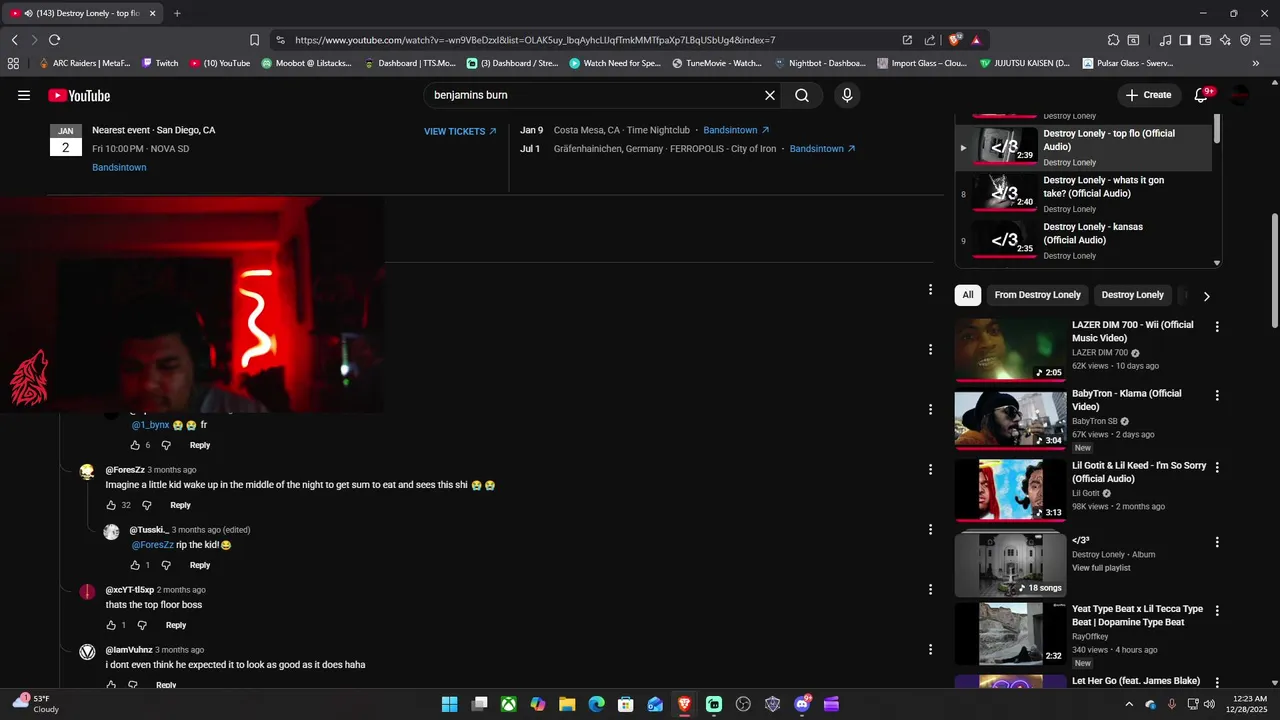Select the 'Destroy Lonely' filter chip
The height and width of the screenshot is (720, 1280).
[1132, 295]
